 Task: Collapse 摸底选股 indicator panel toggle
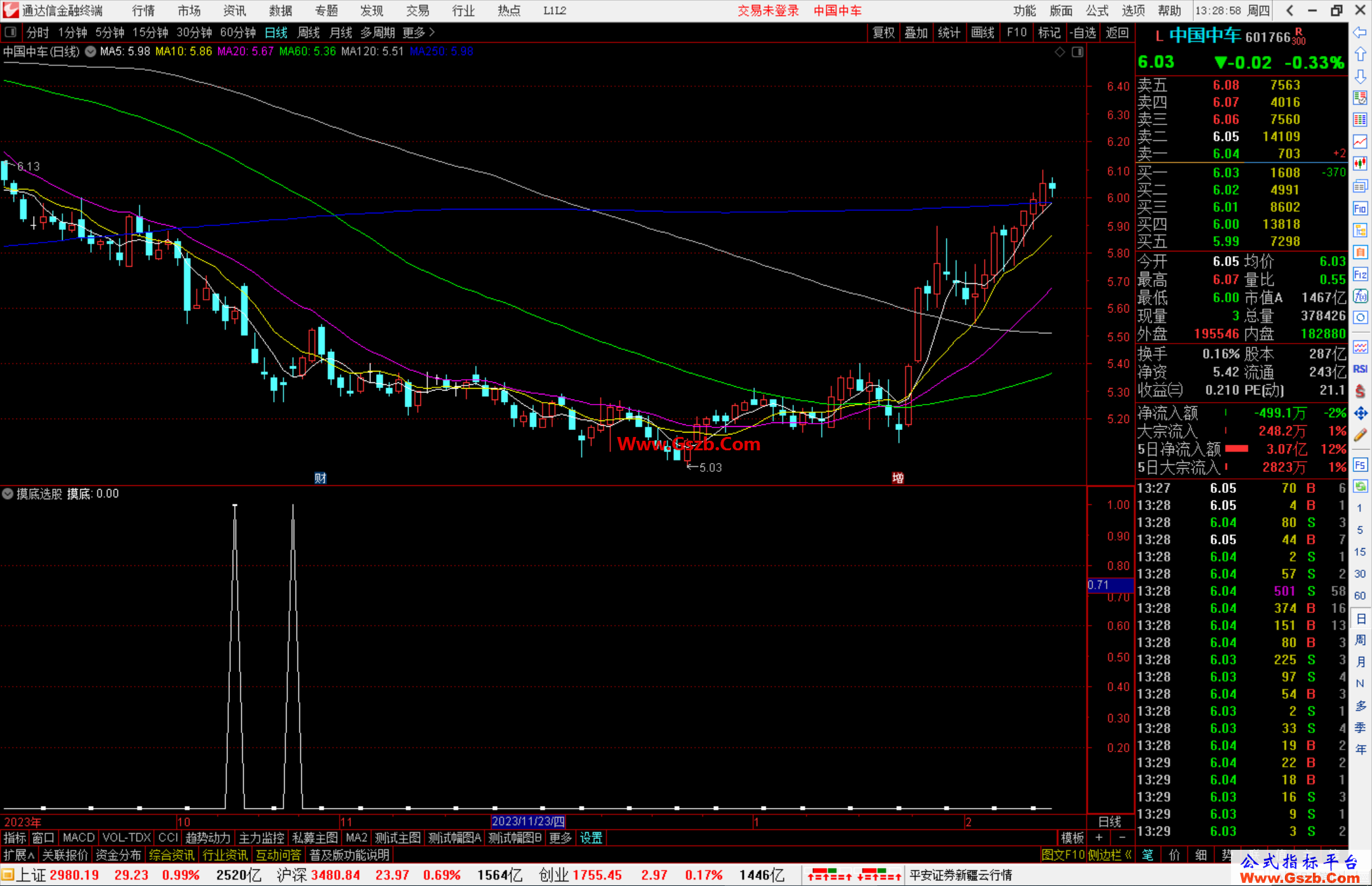point(8,493)
